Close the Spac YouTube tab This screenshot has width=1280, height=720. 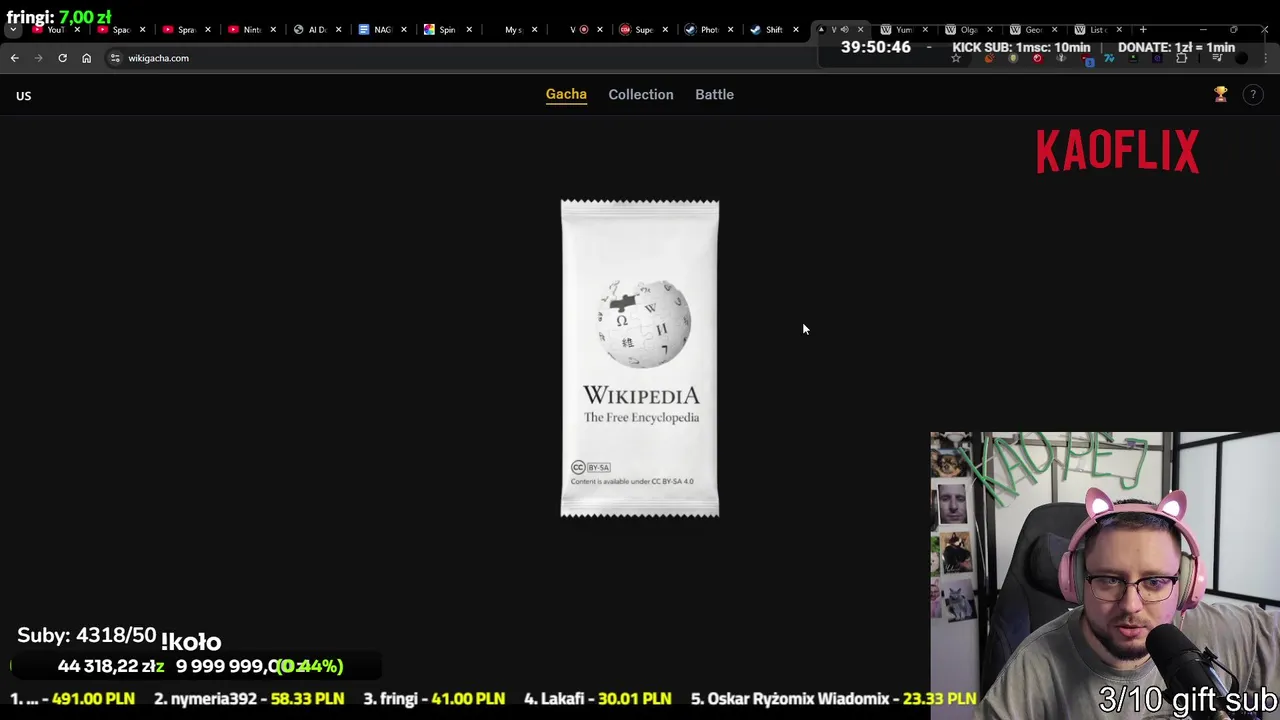[142, 30]
